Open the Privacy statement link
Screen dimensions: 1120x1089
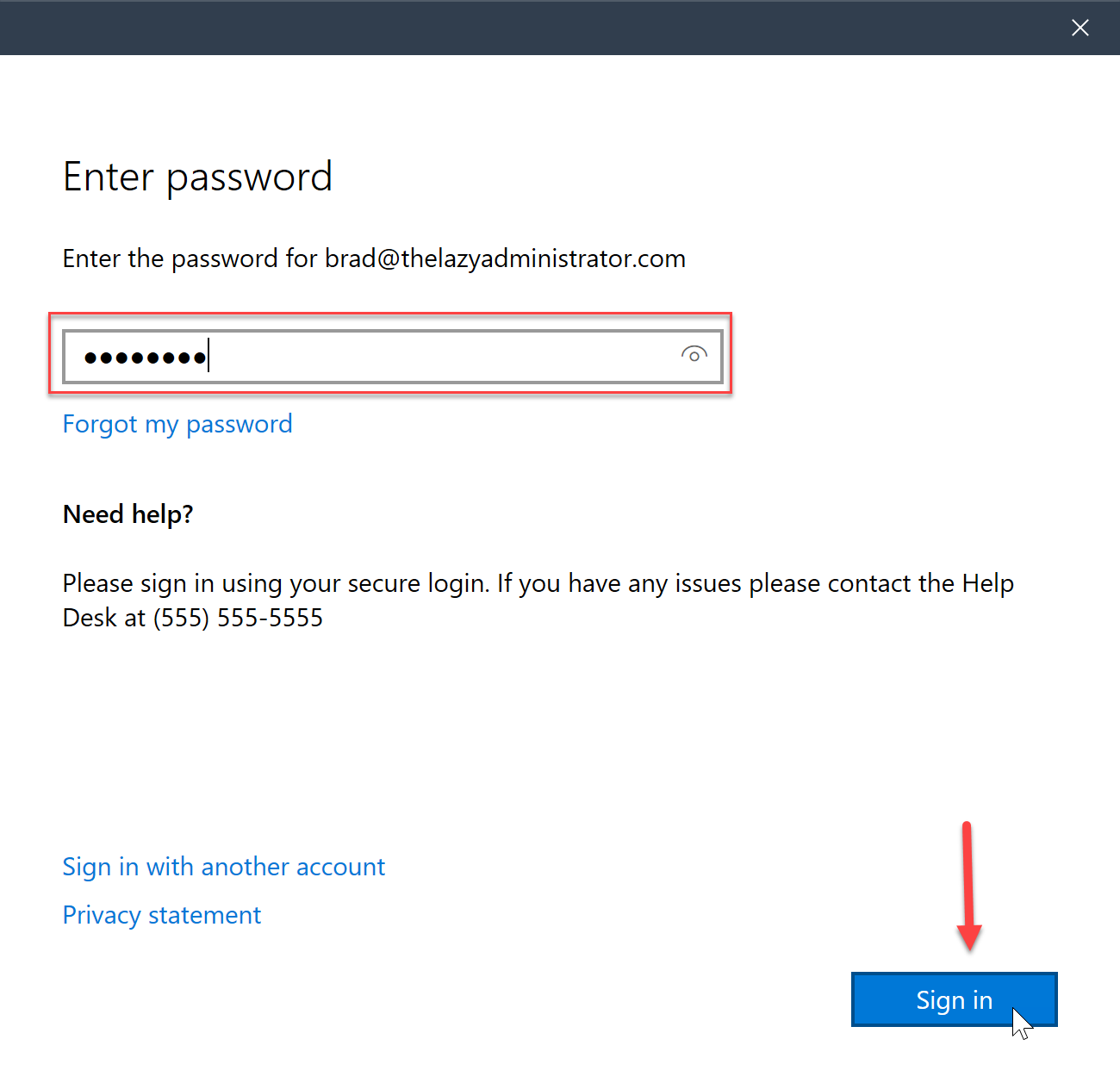point(162,915)
